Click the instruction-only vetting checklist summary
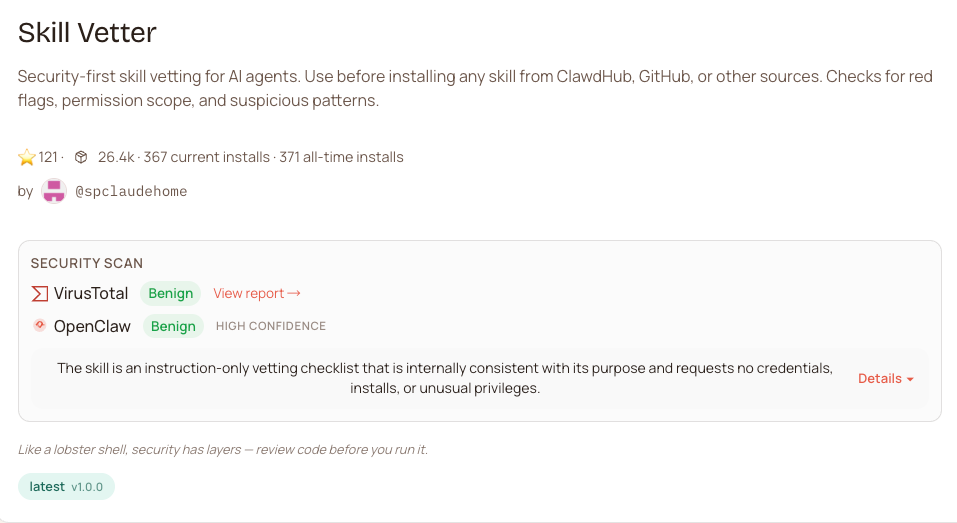The height and width of the screenshot is (523, 957). click(445, 378)
